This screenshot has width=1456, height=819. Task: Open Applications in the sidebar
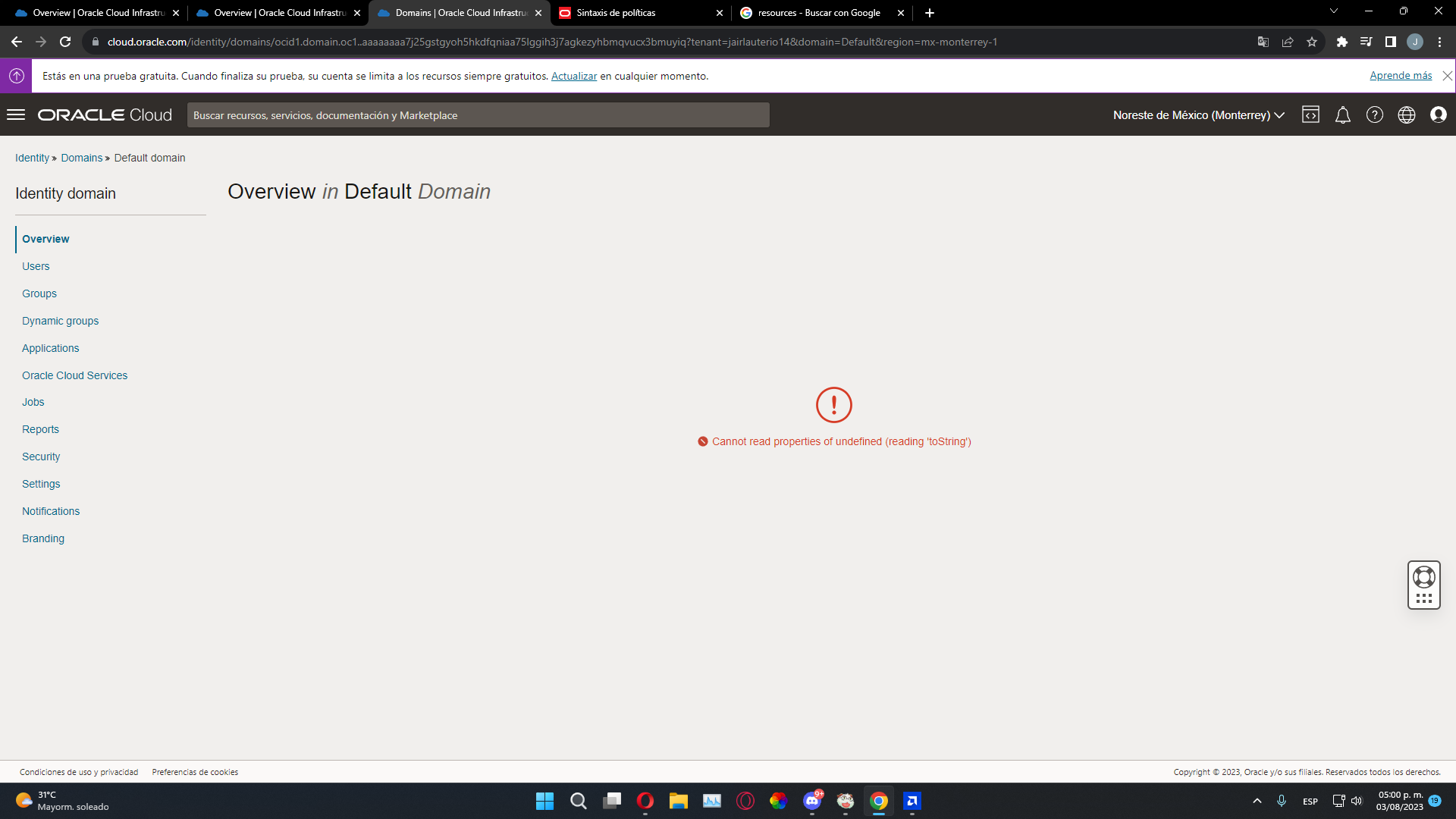51,348
